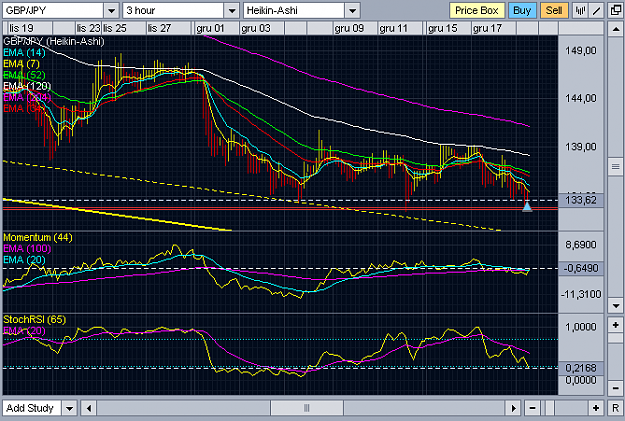Open the 3 hour timeframe dropdown arrow
Image resolution: width=625 pixels, height=421 pixels.
point(232,11)
